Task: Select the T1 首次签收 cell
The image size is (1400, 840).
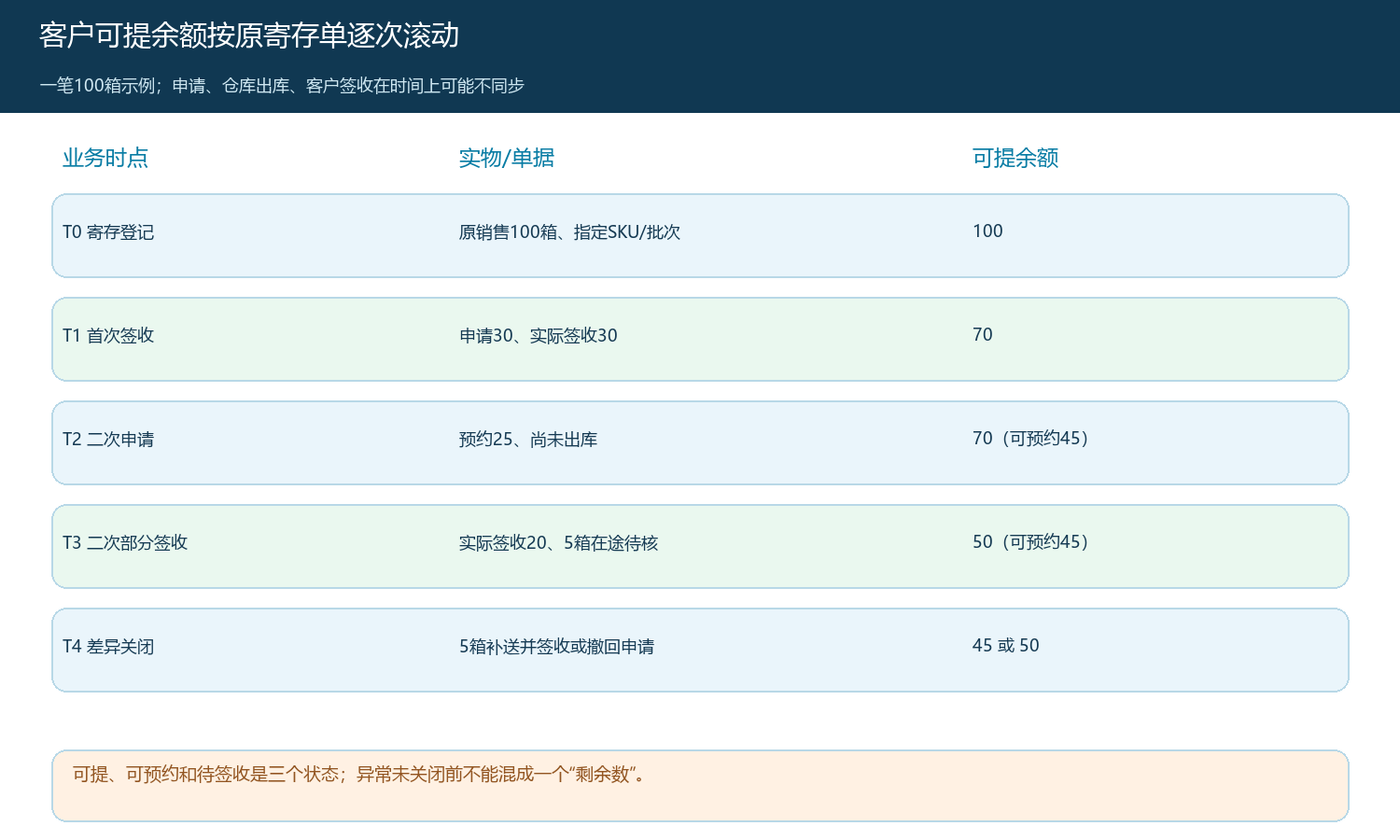Action: [108, 336]
